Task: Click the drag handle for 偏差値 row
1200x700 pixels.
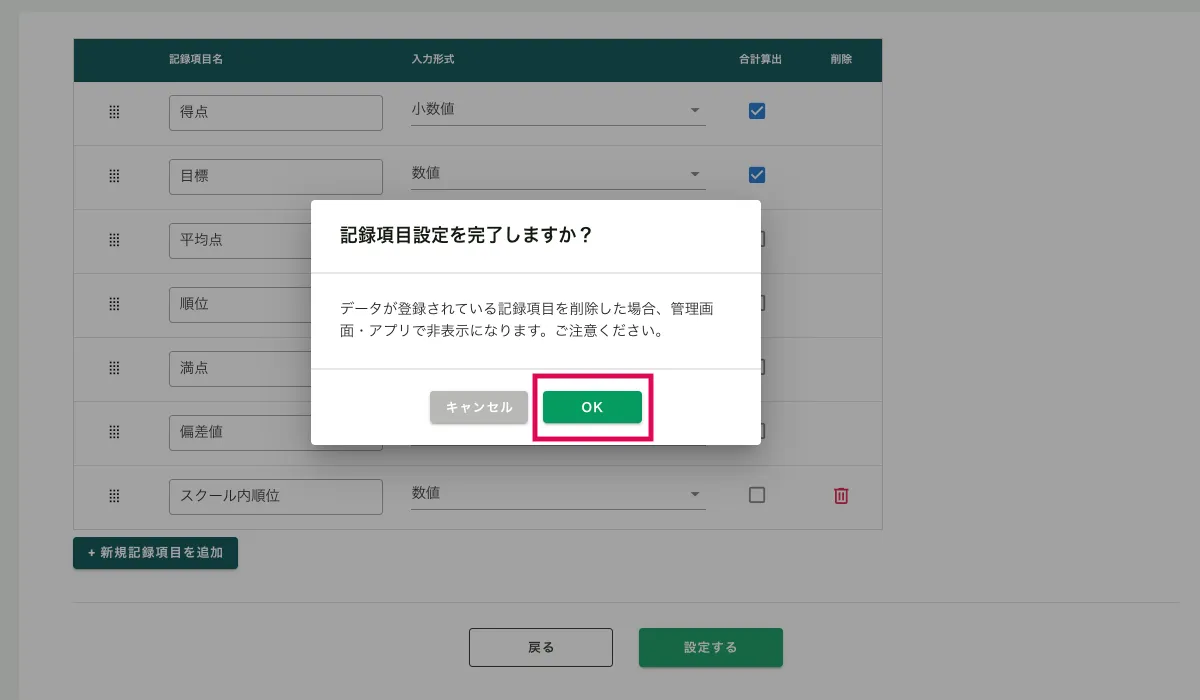Action: tap(114, 432)
